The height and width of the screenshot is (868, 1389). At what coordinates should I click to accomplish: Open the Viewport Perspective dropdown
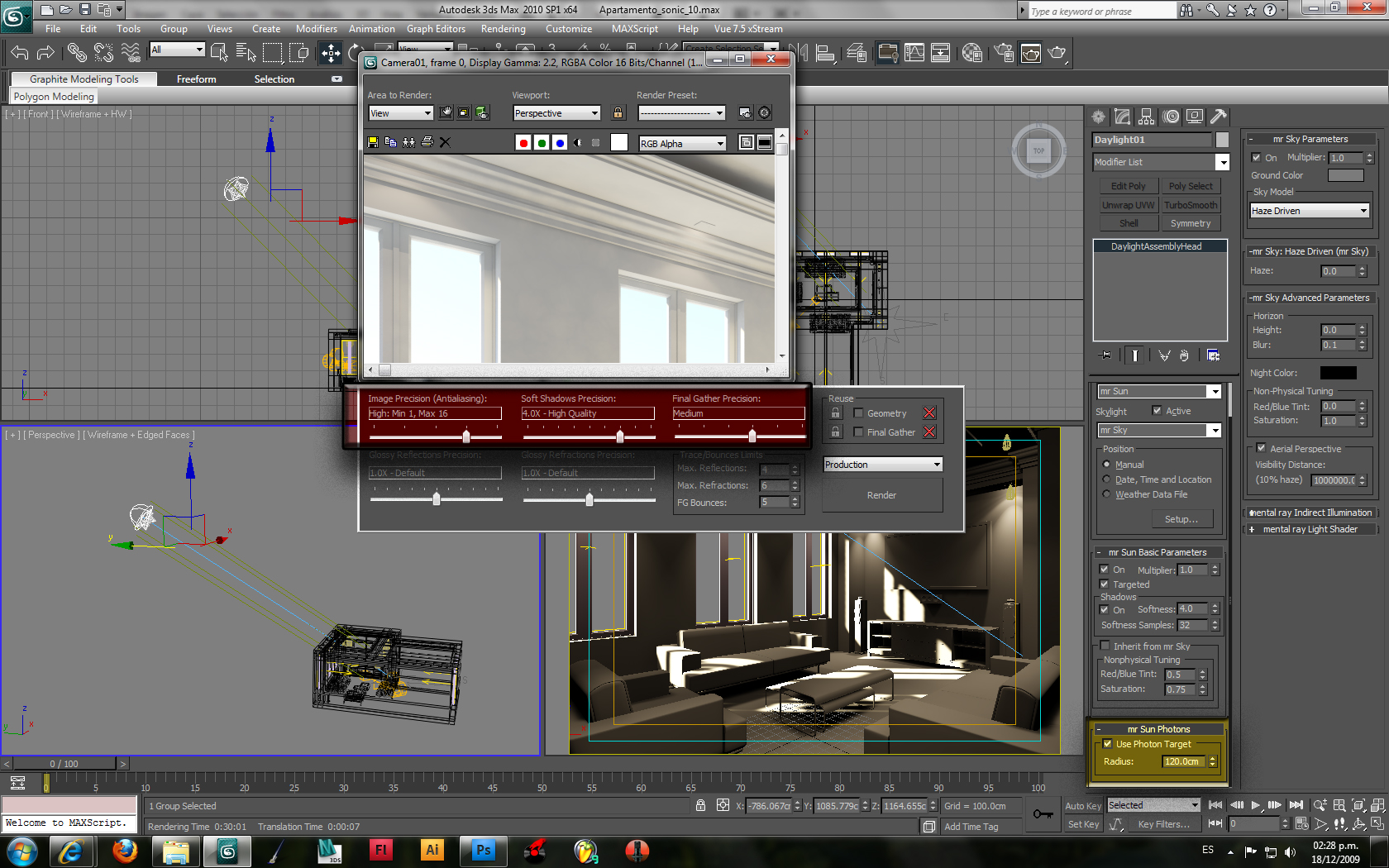click(x=556, y=113)
